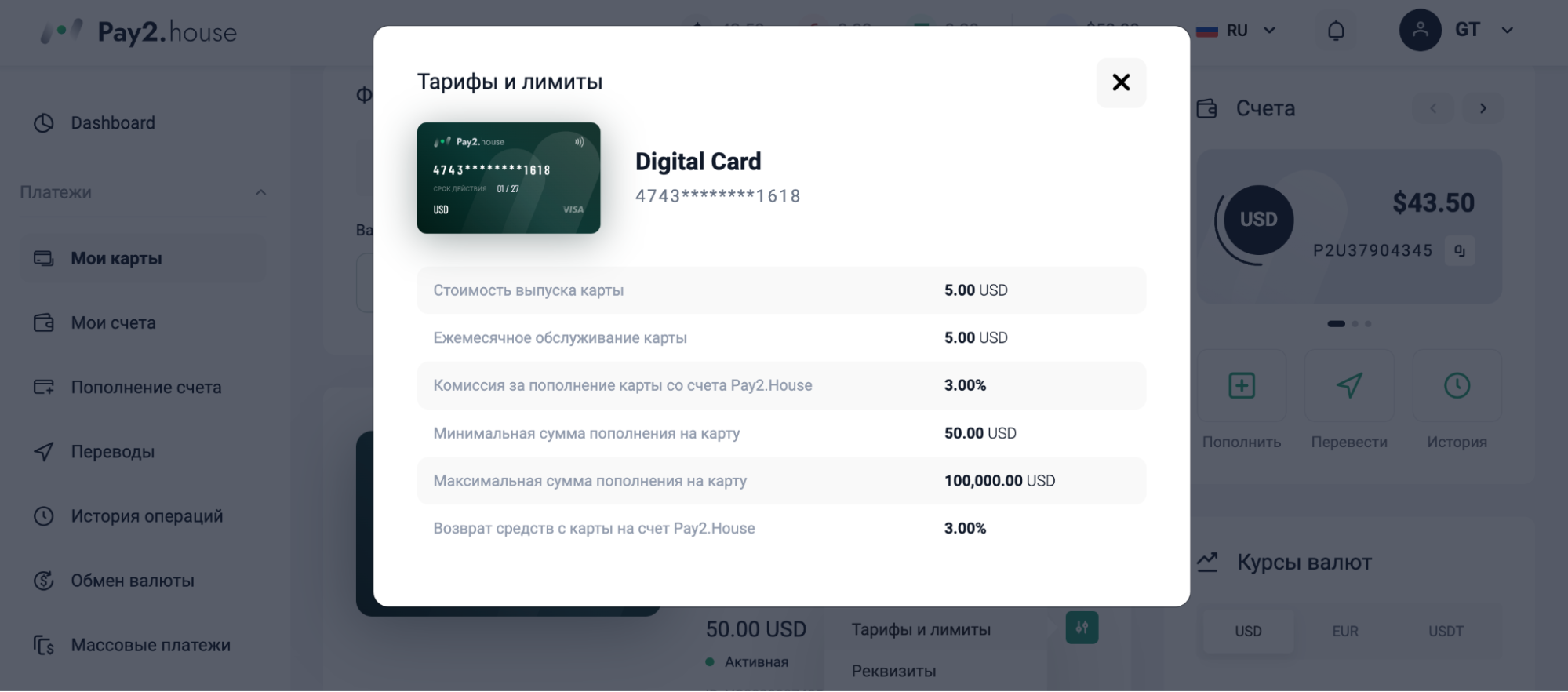Click the Digital Card thumbnail image
This screenshot has width=1568, height=692.
(508, 177)
